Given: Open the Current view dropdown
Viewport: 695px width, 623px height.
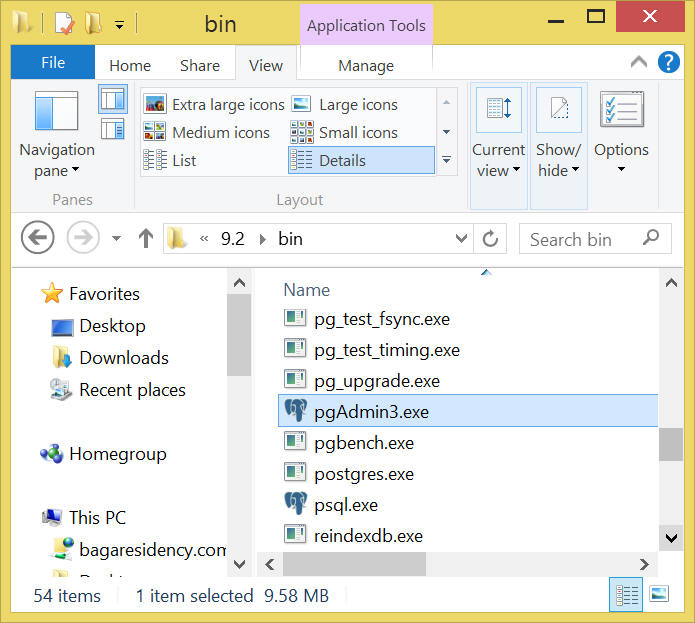Looking at the screenshot, I should pyautogui.click(x=498, y=145).
